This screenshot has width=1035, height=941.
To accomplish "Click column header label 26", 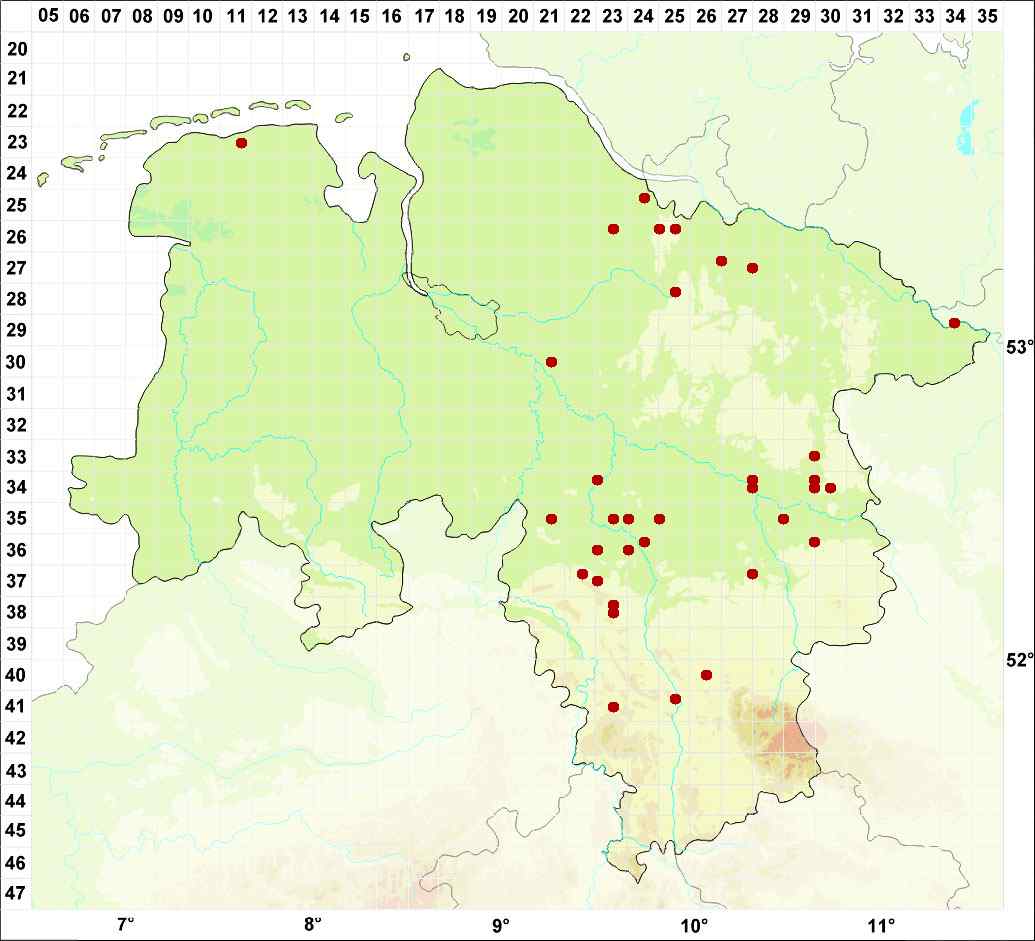I will [706, 15].
